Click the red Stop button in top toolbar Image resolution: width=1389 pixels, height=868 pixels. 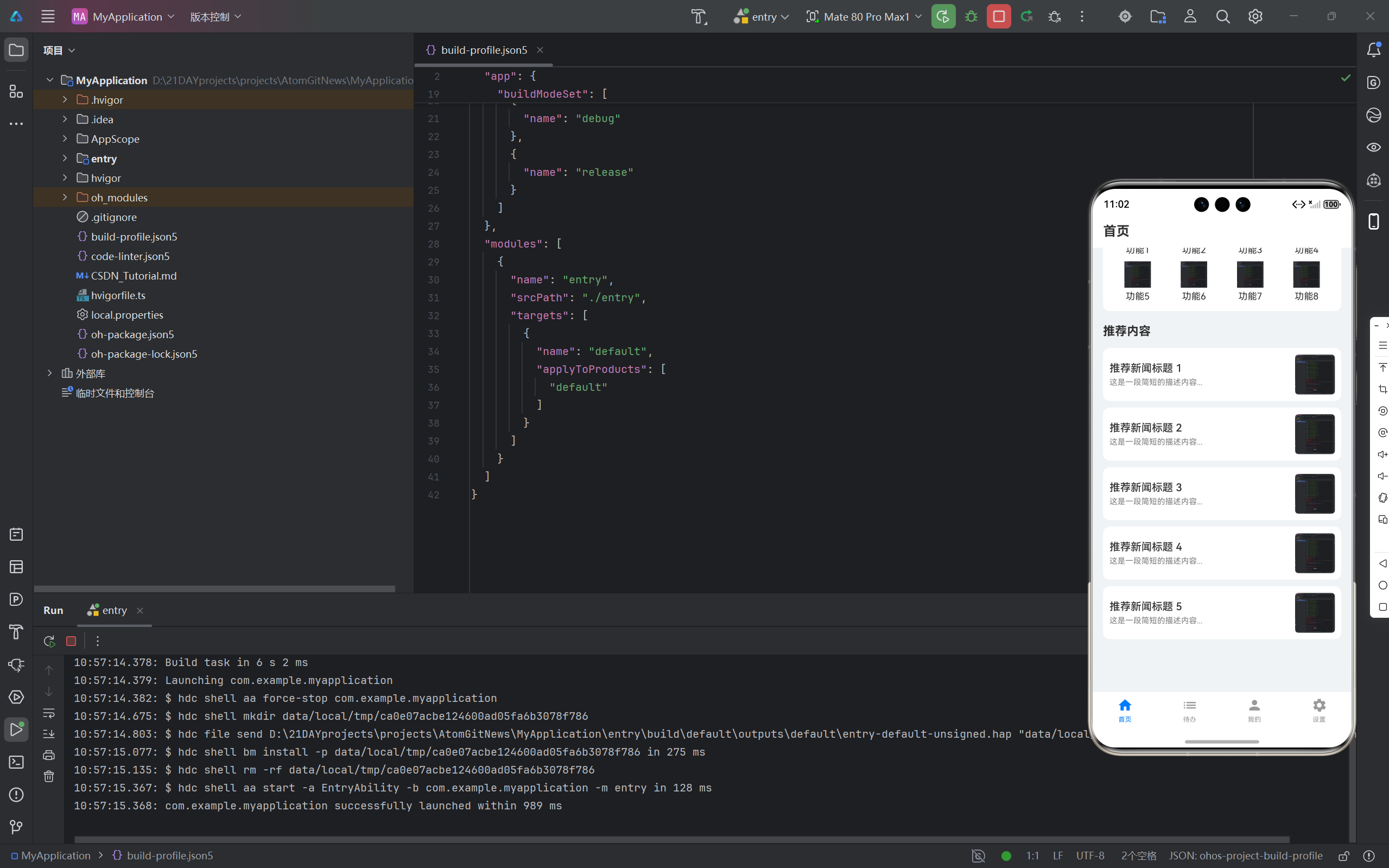(x=998, y=17)
